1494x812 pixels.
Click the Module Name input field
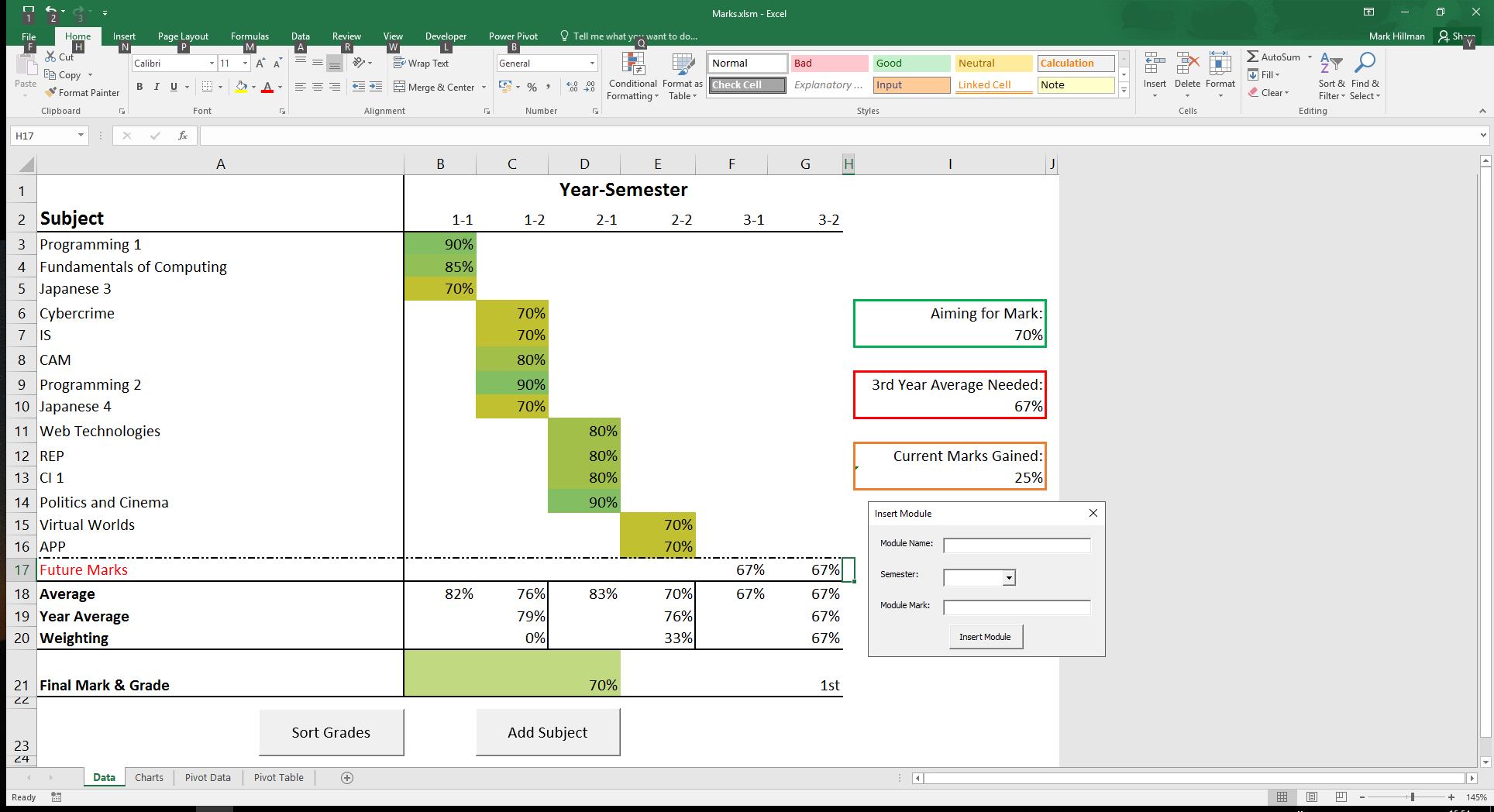click(1017, 545)
